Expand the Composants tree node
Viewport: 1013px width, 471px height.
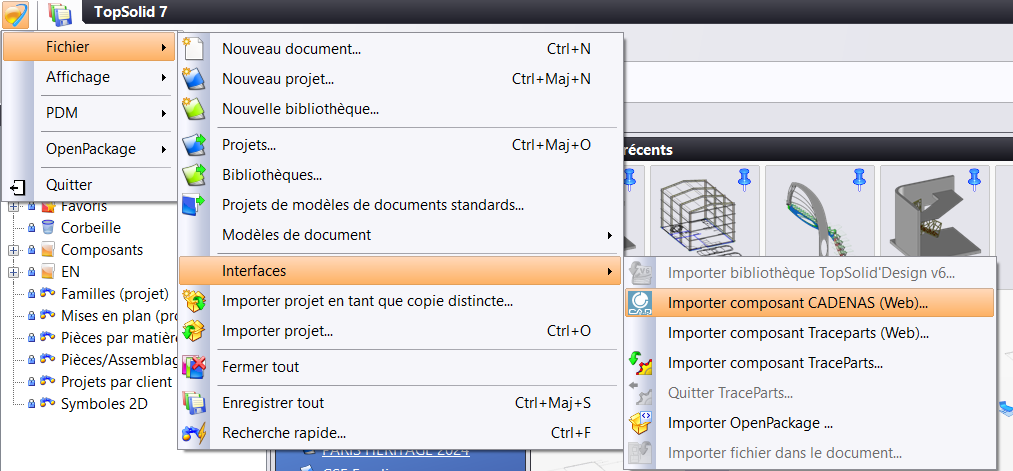coord(12,250)
